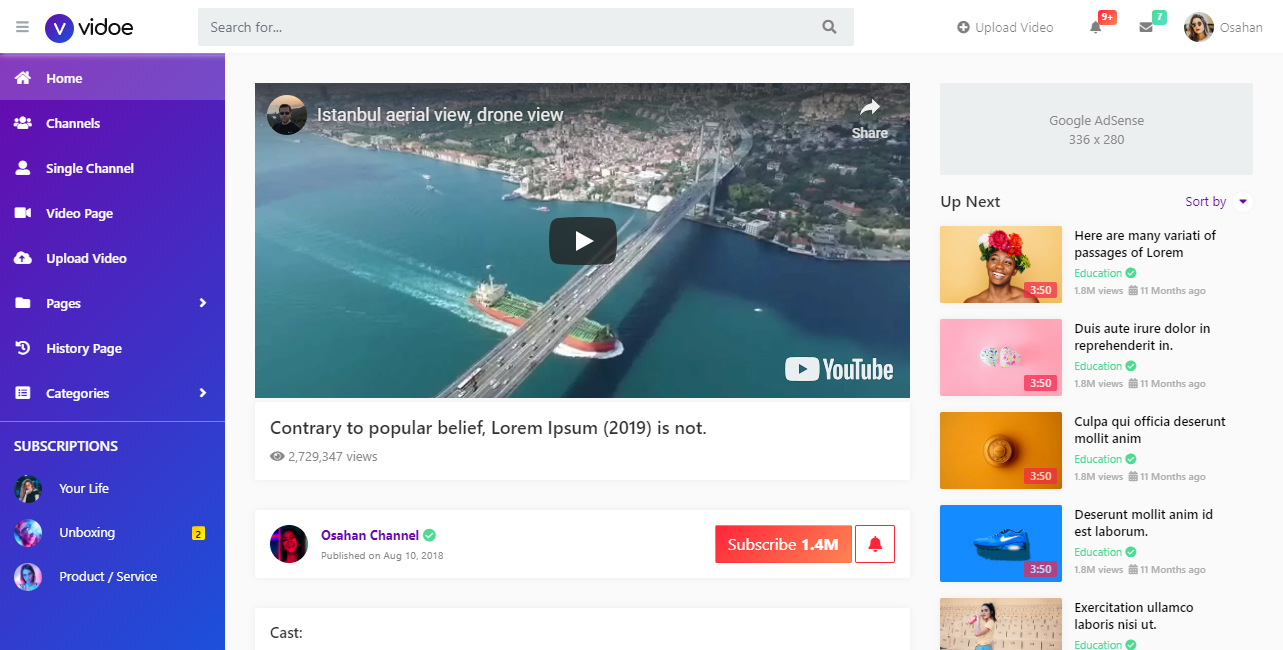Click the 2,729,347 views count
The width and height of the screenshot is (1283, 650).
pos(324,456)
